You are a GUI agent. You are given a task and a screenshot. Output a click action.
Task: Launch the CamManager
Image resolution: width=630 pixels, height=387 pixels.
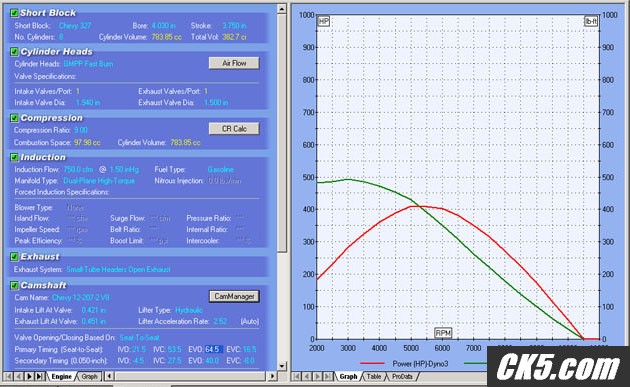tap(234, 296)
